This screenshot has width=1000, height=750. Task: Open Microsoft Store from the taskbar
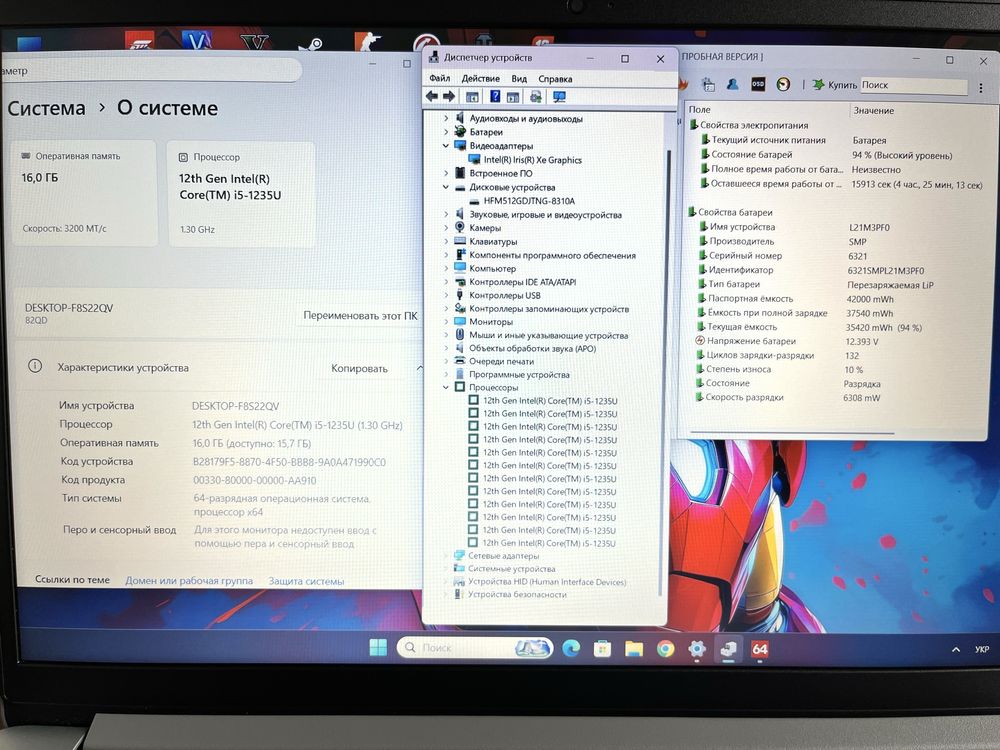pyautogui.click(x=602, y=649)
